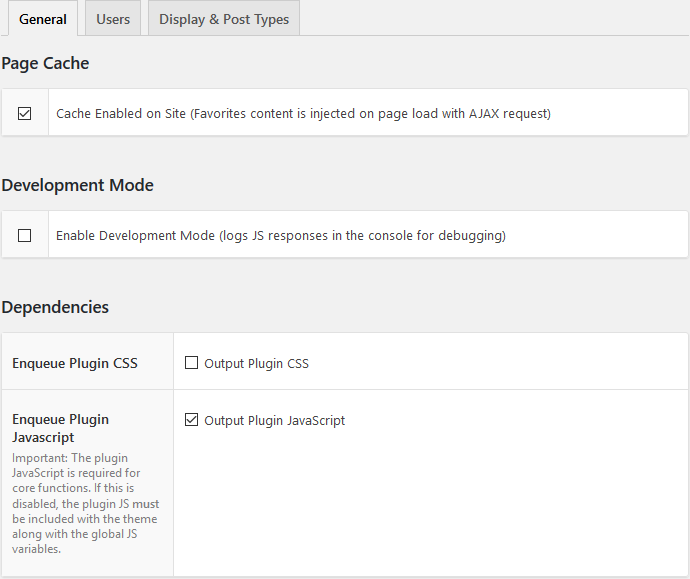Click the Page Cache section heading

pos(45,63)
